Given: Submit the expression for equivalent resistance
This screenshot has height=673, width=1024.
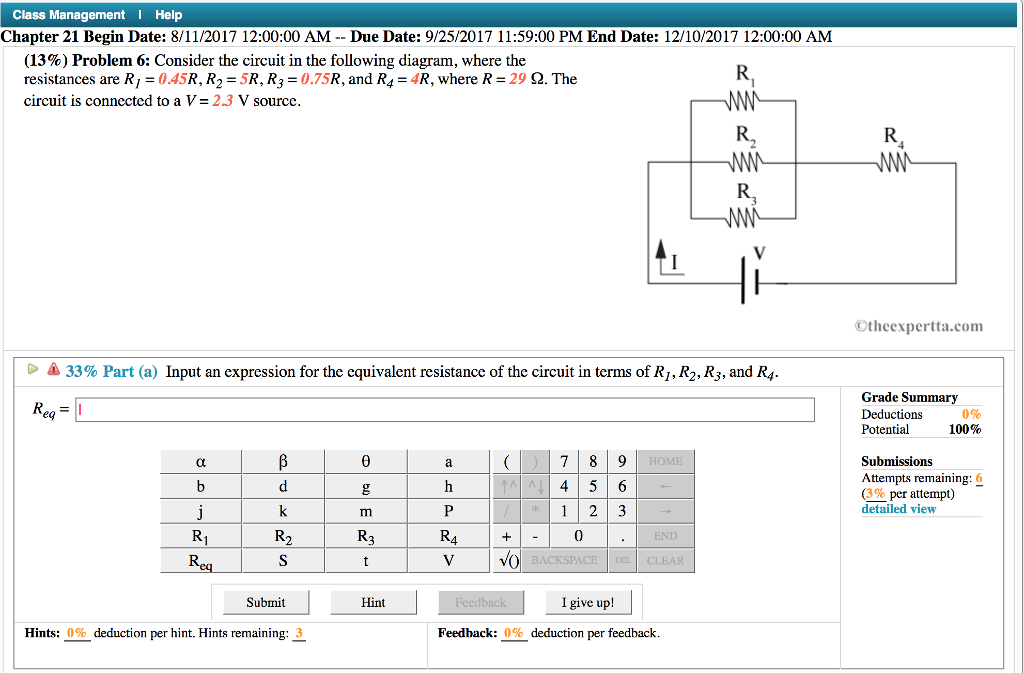Looking at the screenshot, I should (x=264, y=602).
